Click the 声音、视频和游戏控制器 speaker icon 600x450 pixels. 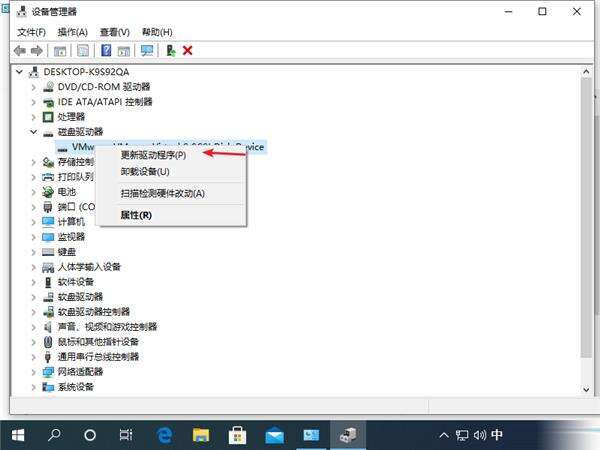coord(48,327)
